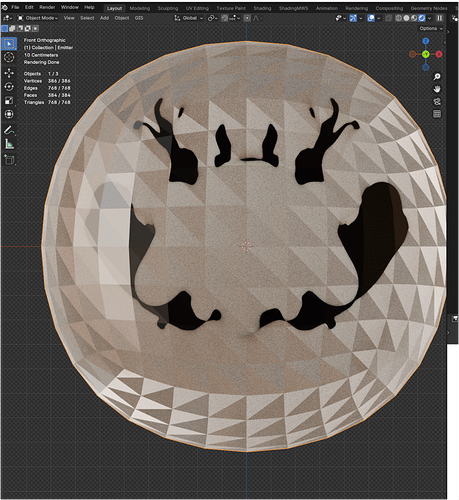Viewport: 459px width, 500px height.
Task: Select the Rotate tool
Action: tap(9, 87)
